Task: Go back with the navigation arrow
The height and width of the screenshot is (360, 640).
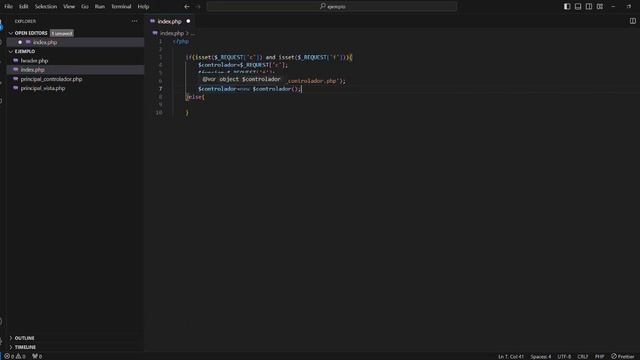Action: 187,7
